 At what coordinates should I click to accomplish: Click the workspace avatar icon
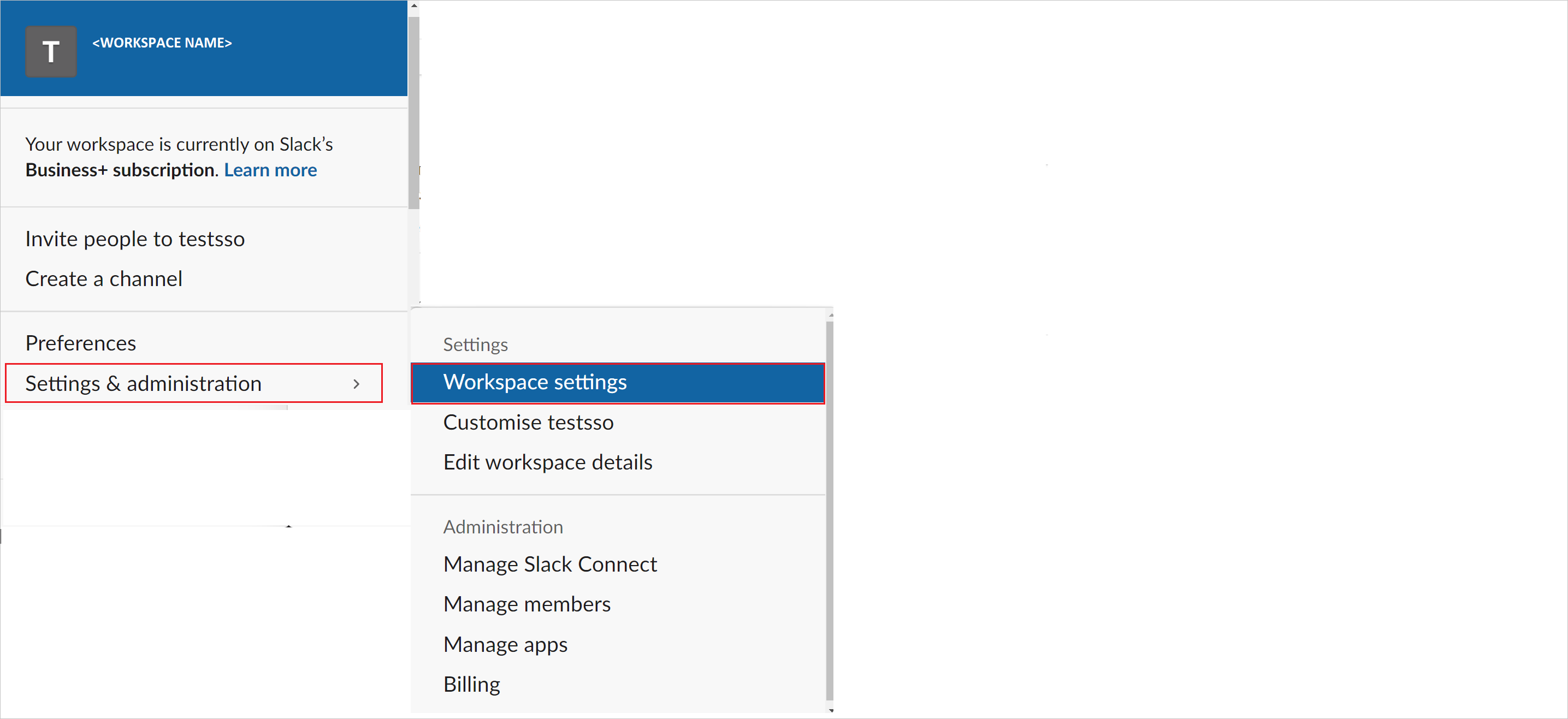tap(51, 42)
